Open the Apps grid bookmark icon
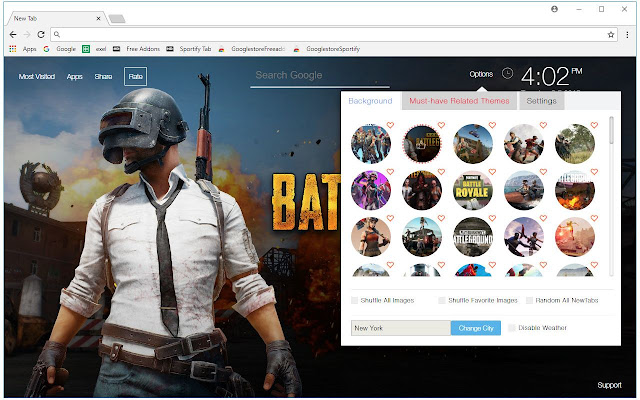This screenshot has width=640, height=400. [x=13, y=49]
